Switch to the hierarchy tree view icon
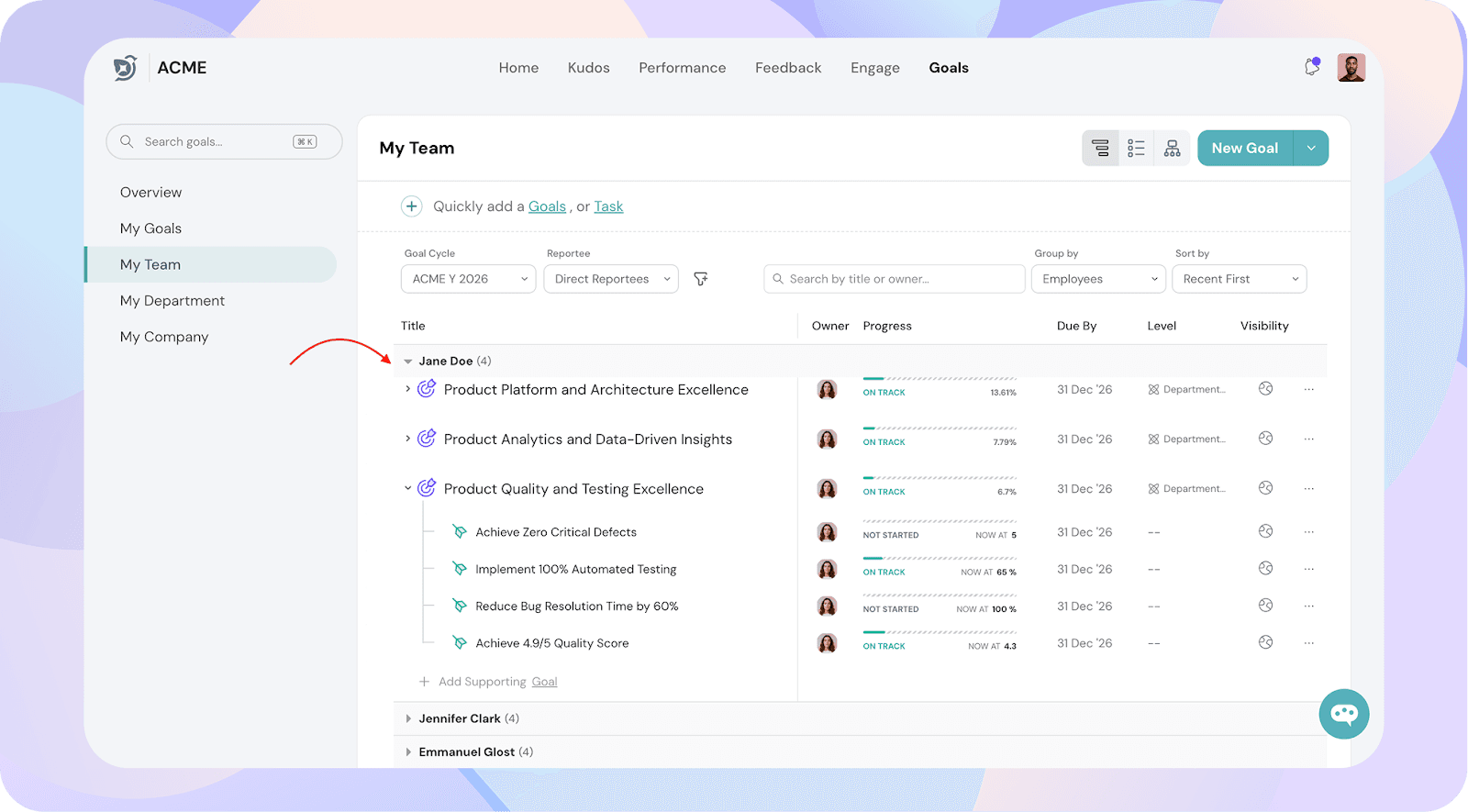This screenshot has width=1468, height=812. pos(1100,149)
